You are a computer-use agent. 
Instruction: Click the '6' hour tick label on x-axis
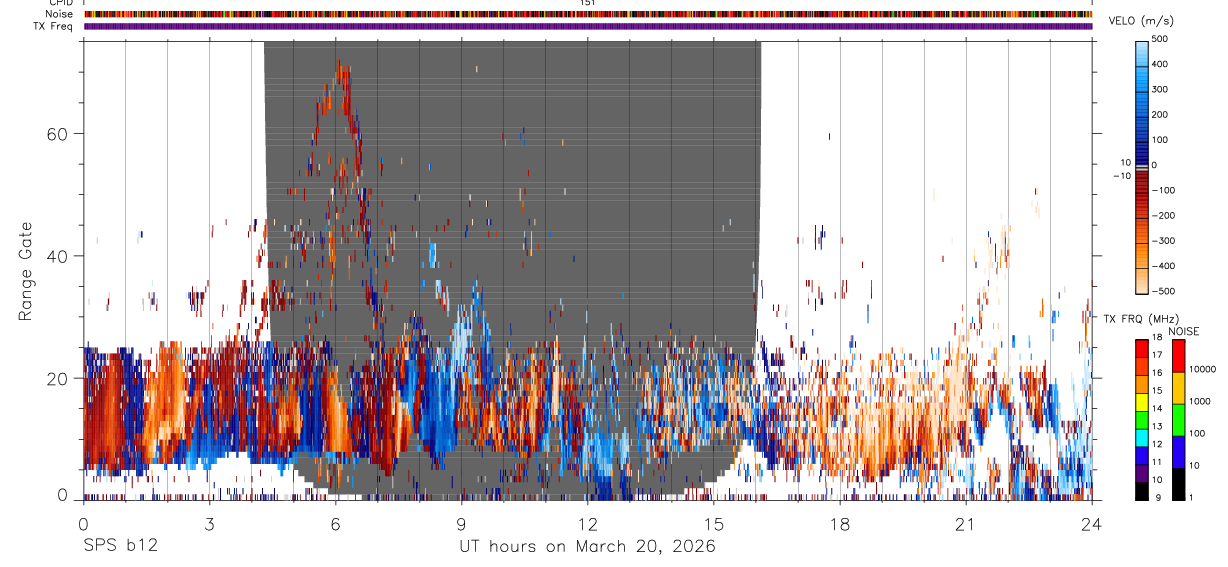pos(335,524)
